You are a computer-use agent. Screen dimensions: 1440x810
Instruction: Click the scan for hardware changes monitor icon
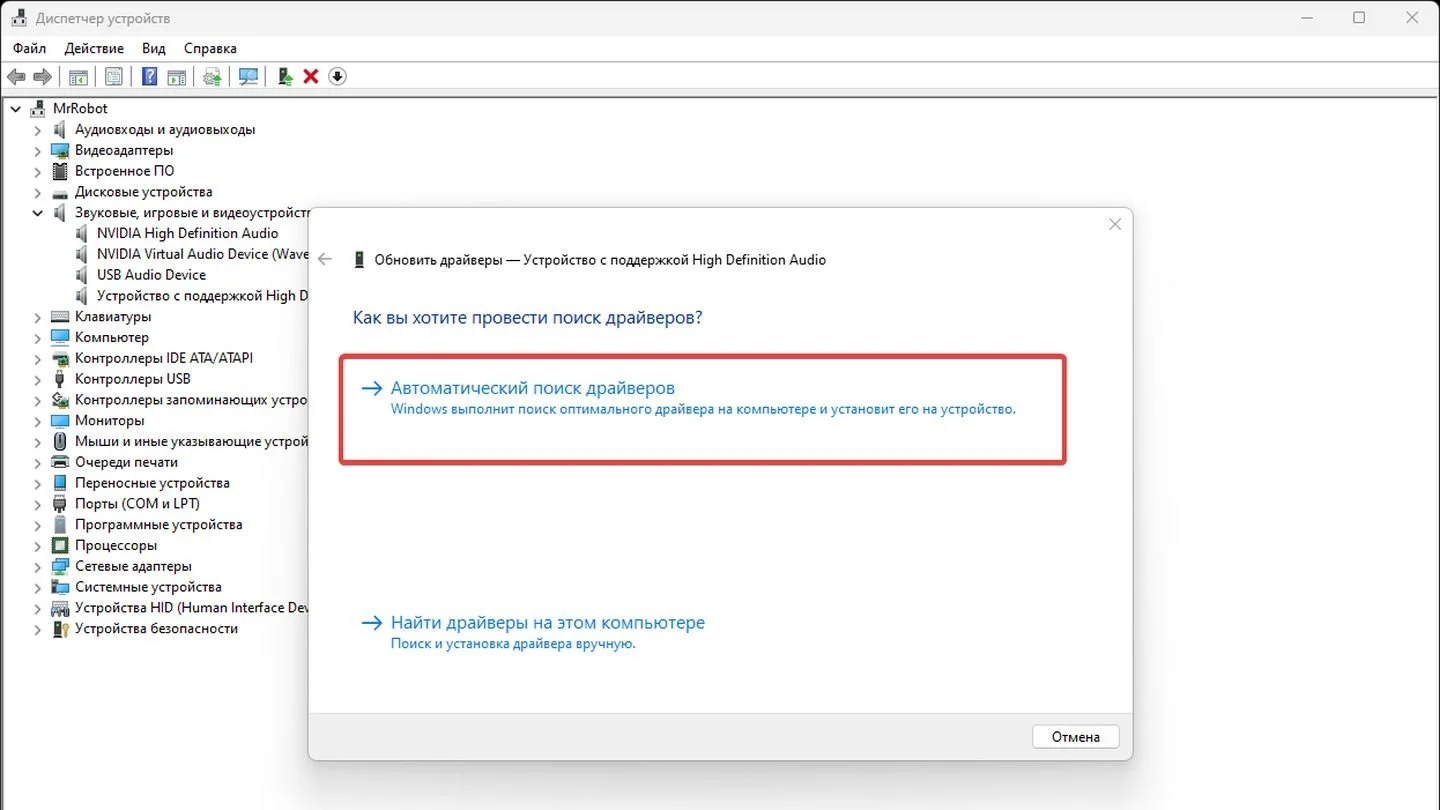click(248, 77)
